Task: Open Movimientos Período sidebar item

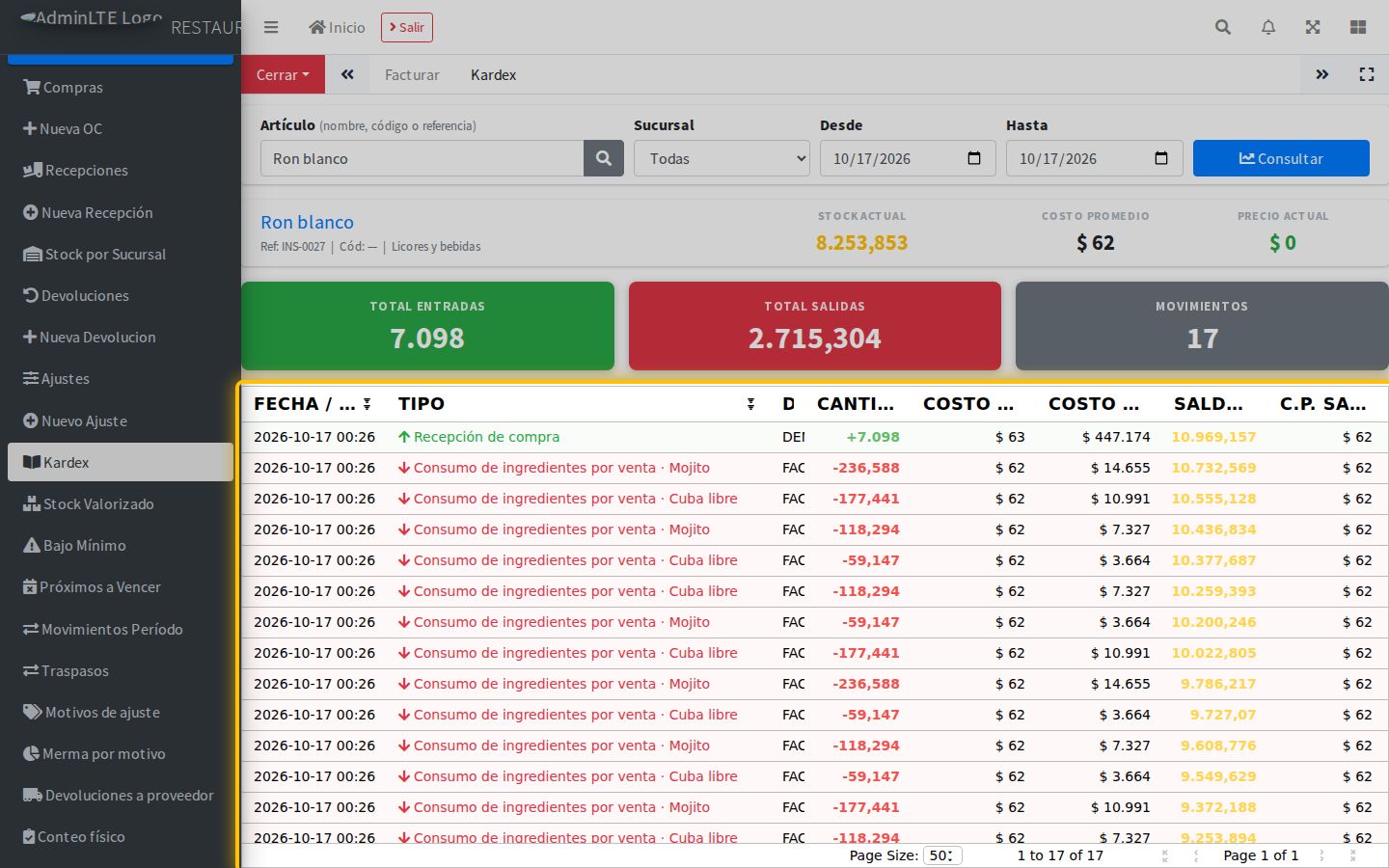Action: tap(121, 629)
